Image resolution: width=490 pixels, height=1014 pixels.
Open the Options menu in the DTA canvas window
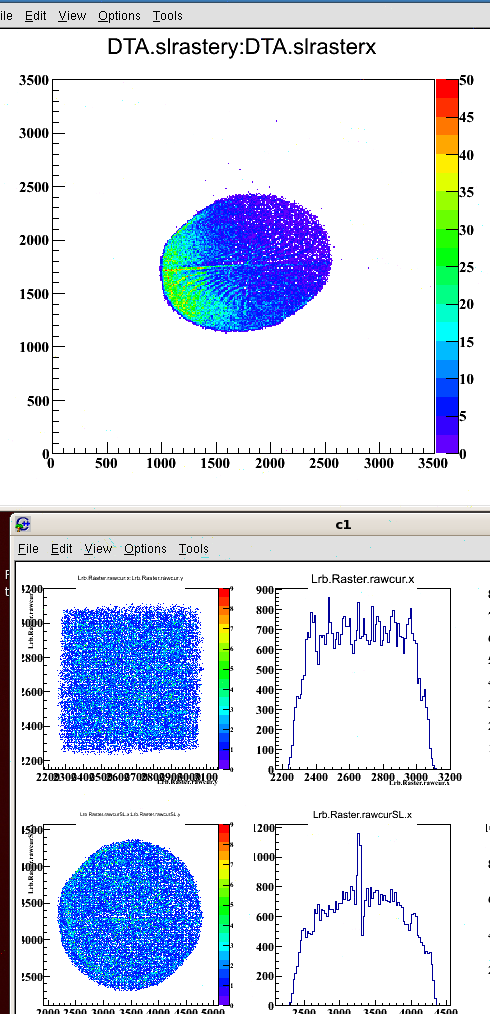click(119, 16)
